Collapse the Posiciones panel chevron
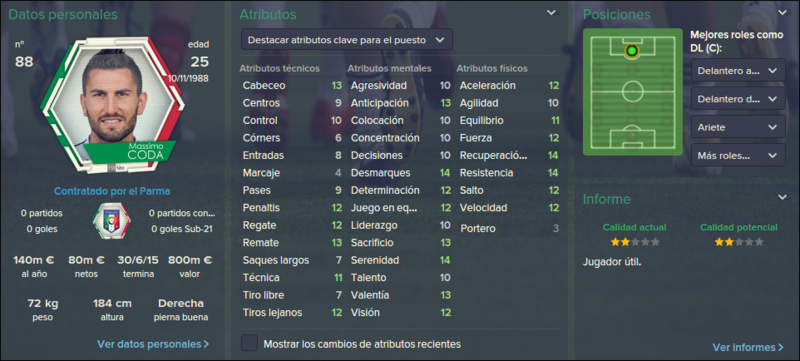The width and height of the screenshot is (800, 361). click(x=782, y=13)
